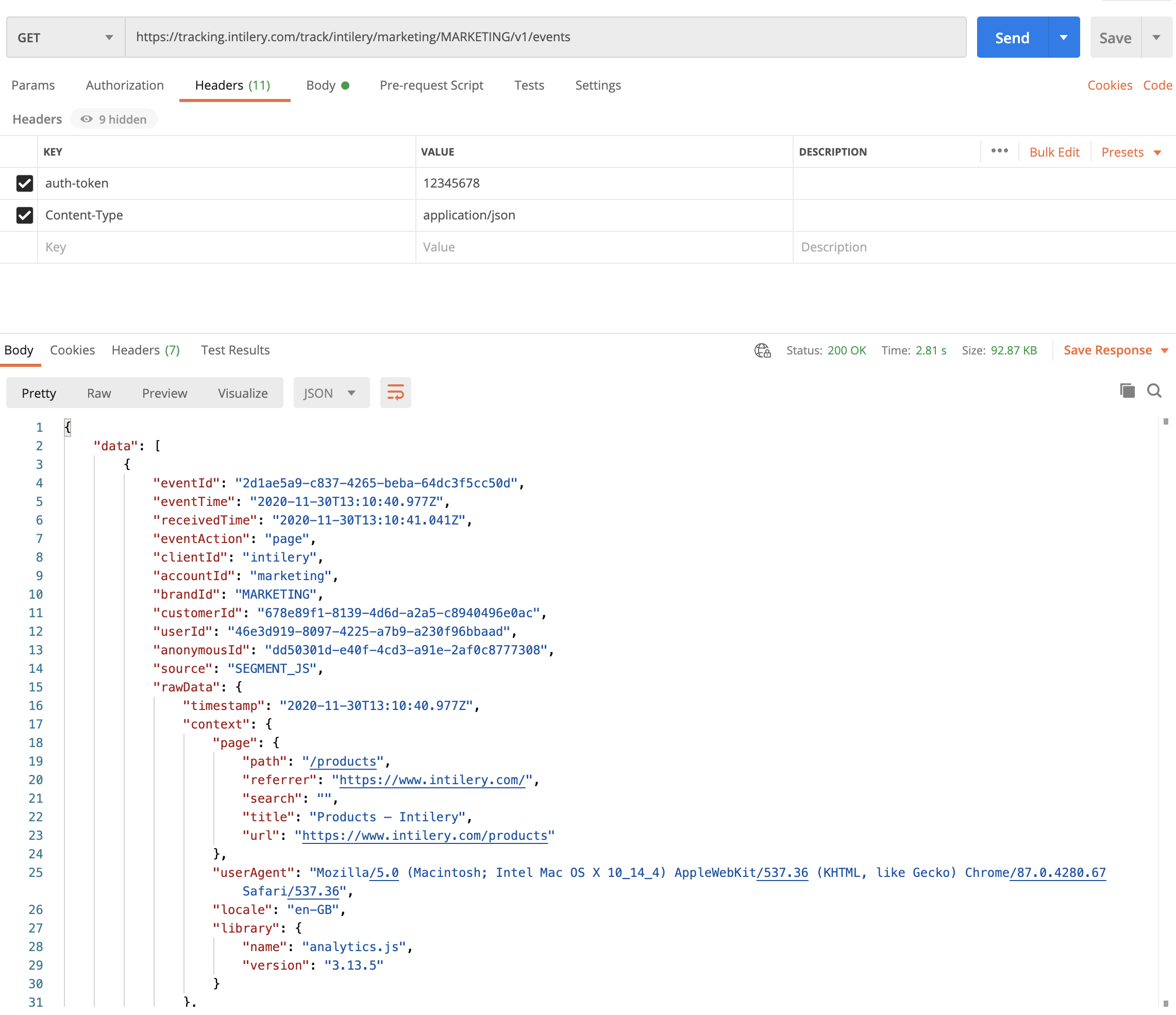Click the Send dropdown arrow
The image size is (1176, 1015).
coord(1064,38)
